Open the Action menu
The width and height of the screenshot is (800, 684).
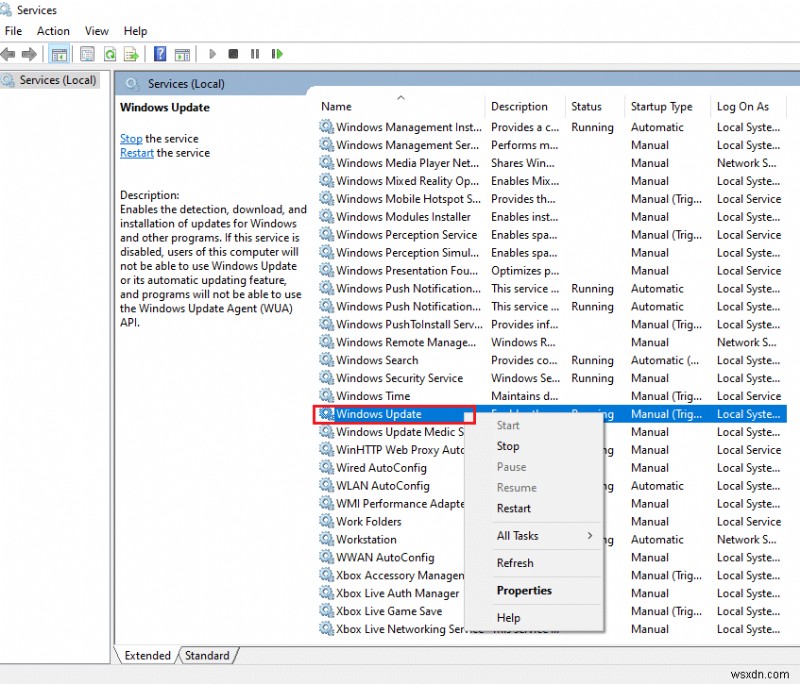(x=52, y=31)
